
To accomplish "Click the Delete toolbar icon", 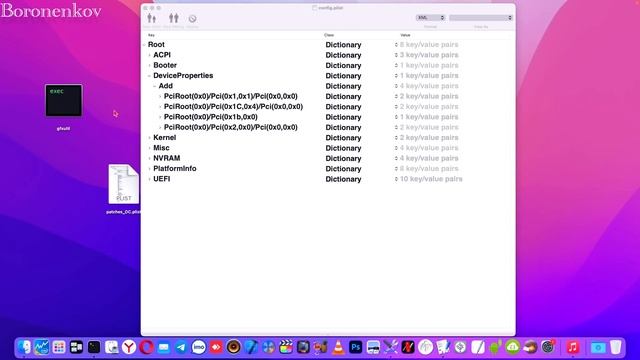I will tap(192, 19).
